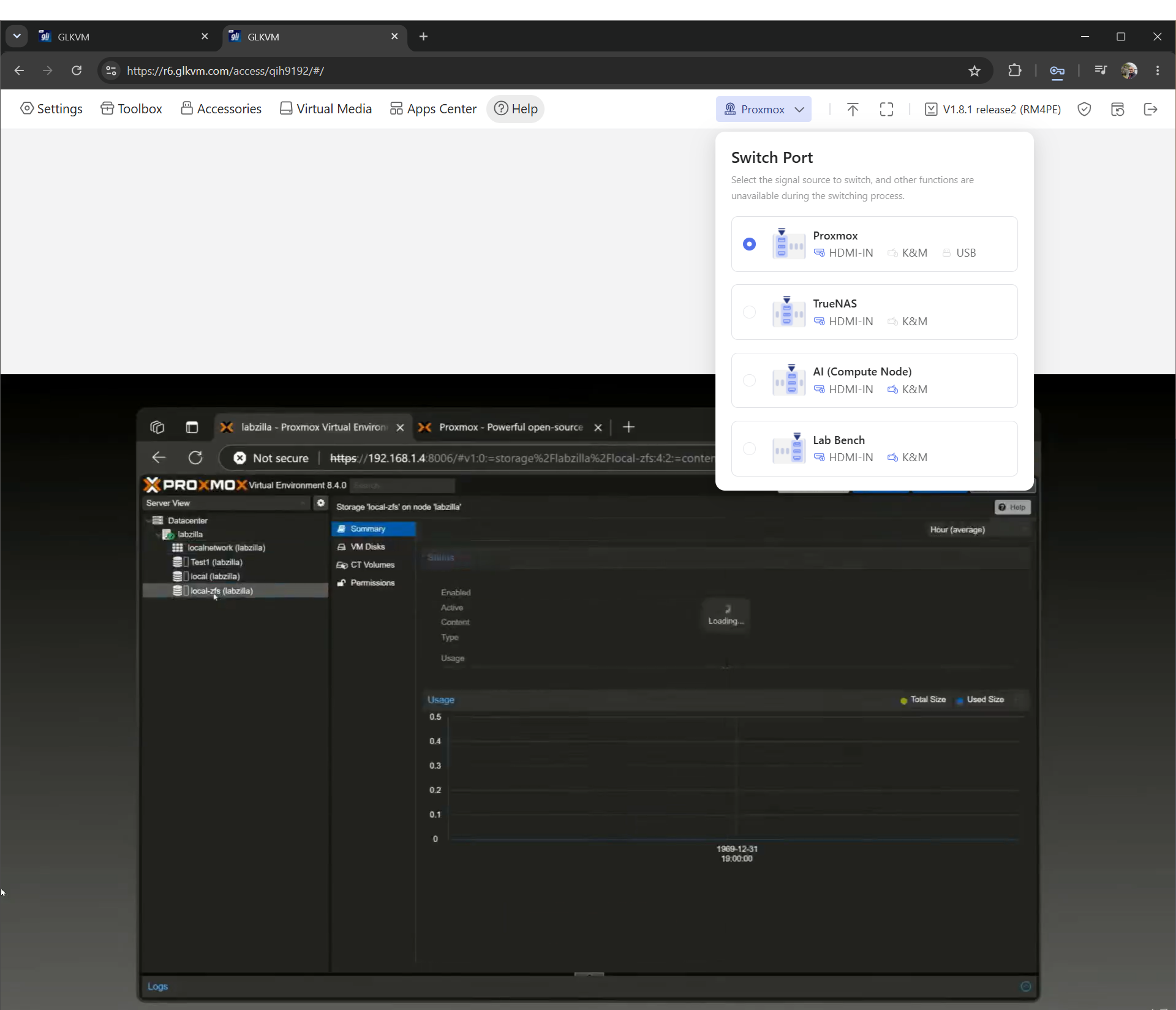Click the shield security icon

[1084, 109]
